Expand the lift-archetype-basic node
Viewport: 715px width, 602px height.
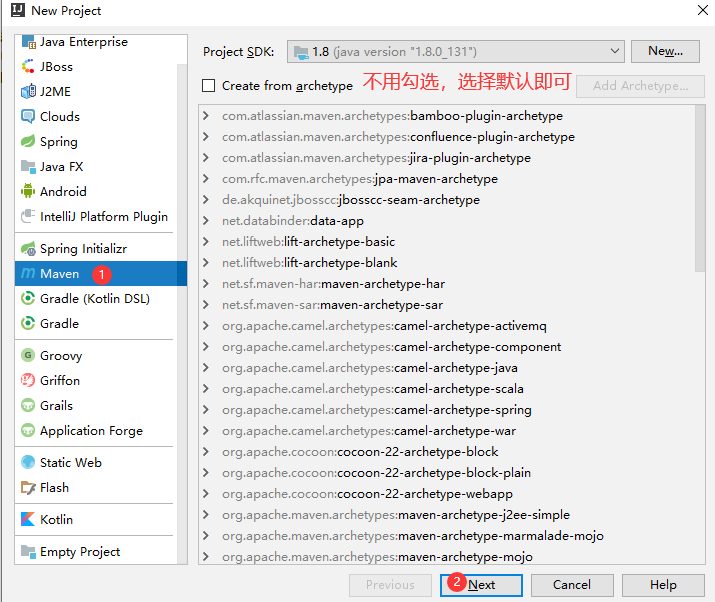(206, 241)
